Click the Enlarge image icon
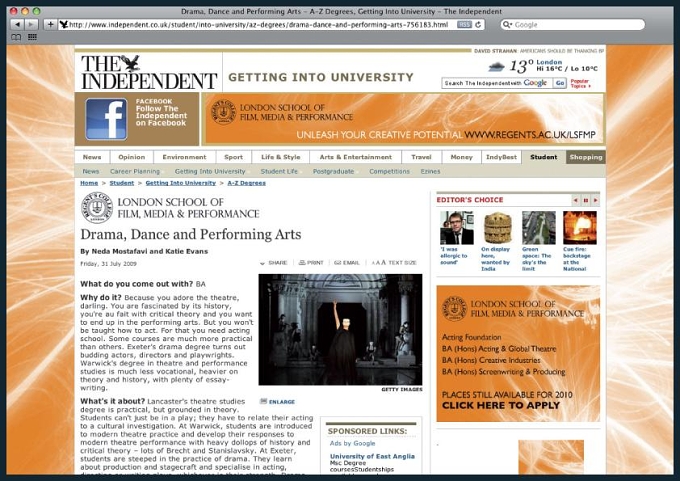 pyautogui.click(x=263, y=402)
